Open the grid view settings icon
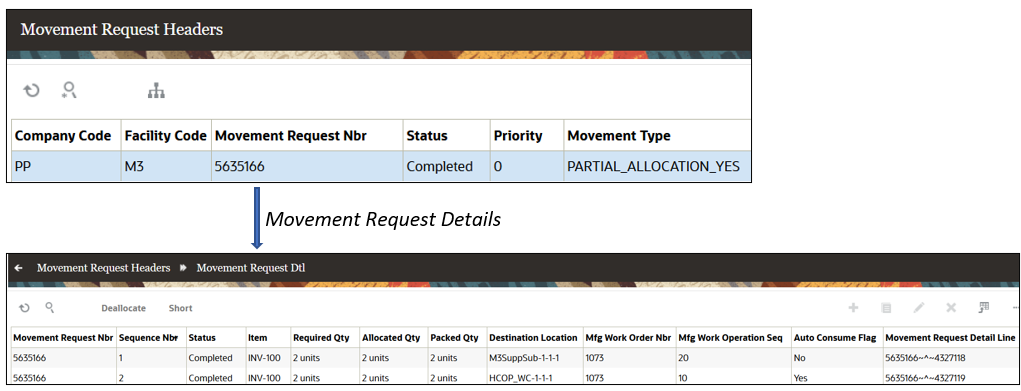The height and width of the screenshot is (391, 1021). pyautogui.click(x=983, y=307)
